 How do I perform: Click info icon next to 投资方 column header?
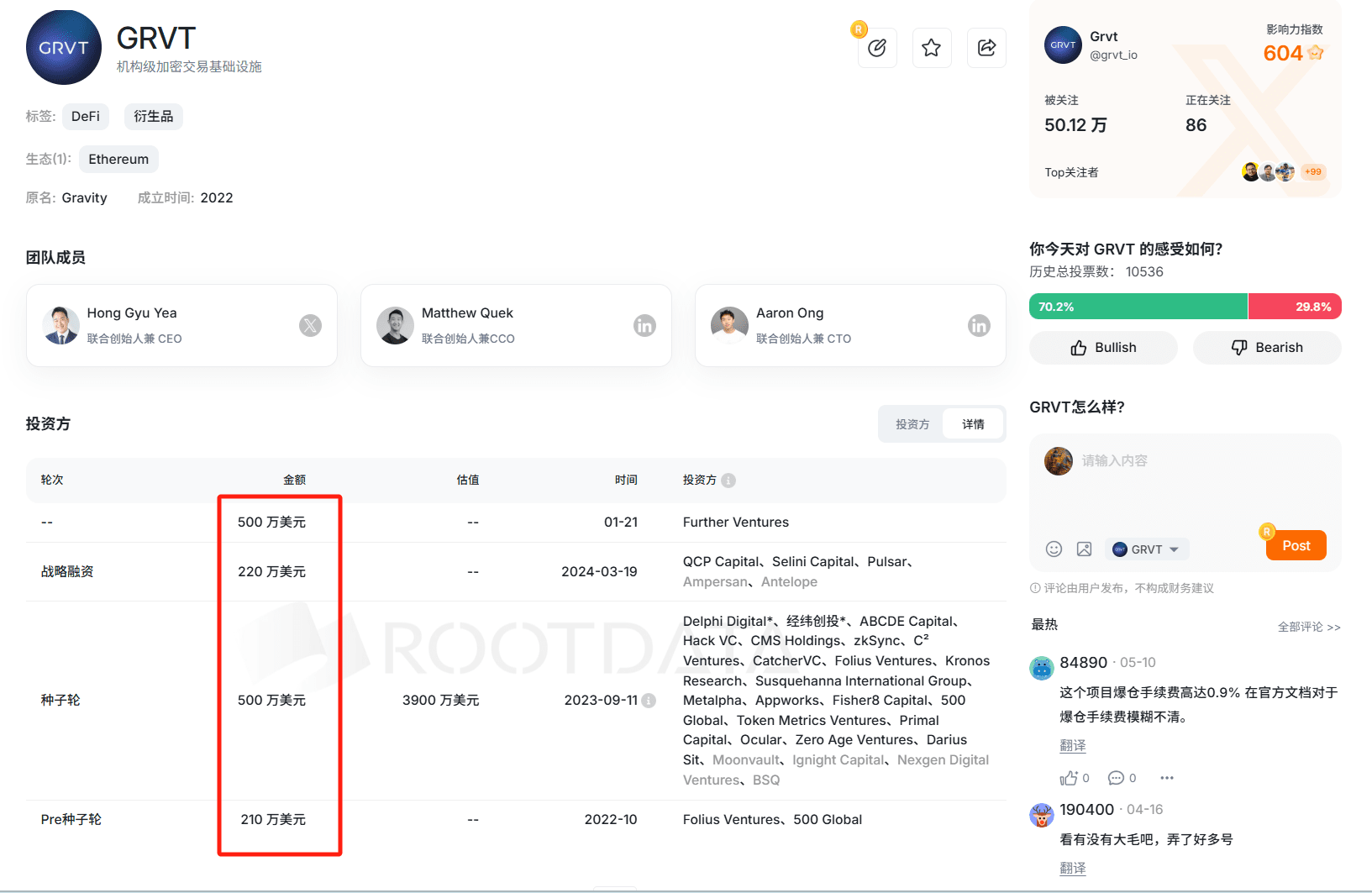728,481
